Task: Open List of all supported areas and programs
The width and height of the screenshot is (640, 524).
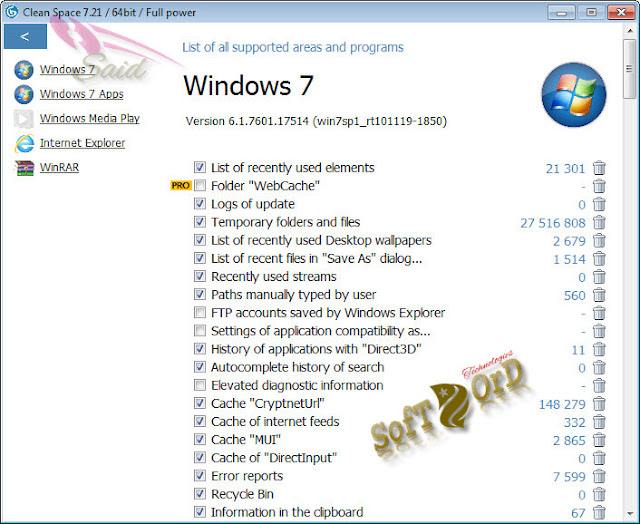Action: tap(293, 47)
